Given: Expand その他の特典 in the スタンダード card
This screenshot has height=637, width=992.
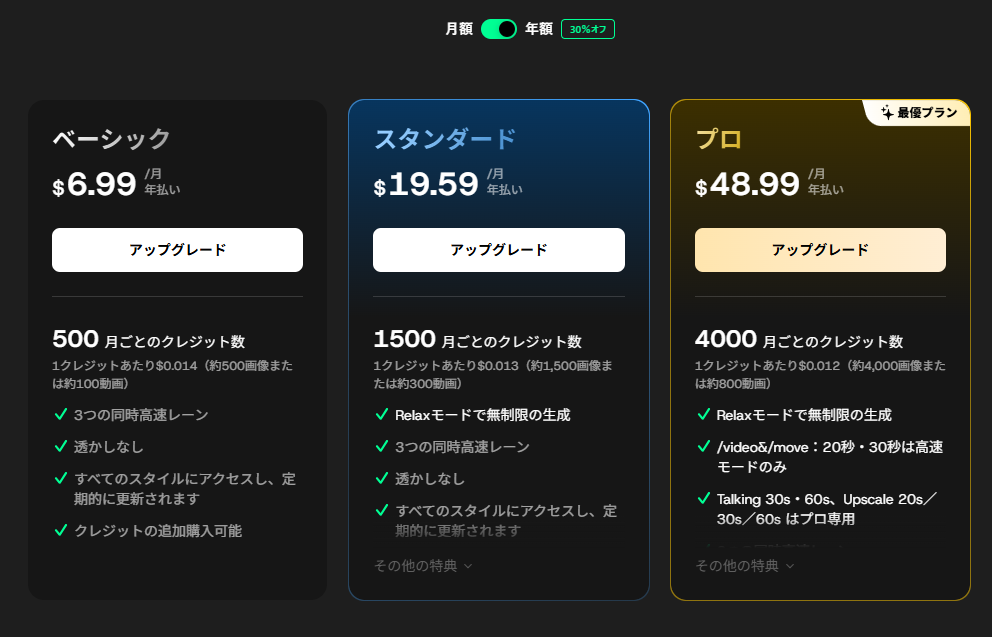Looking at the screenshot, I should 423,566.
